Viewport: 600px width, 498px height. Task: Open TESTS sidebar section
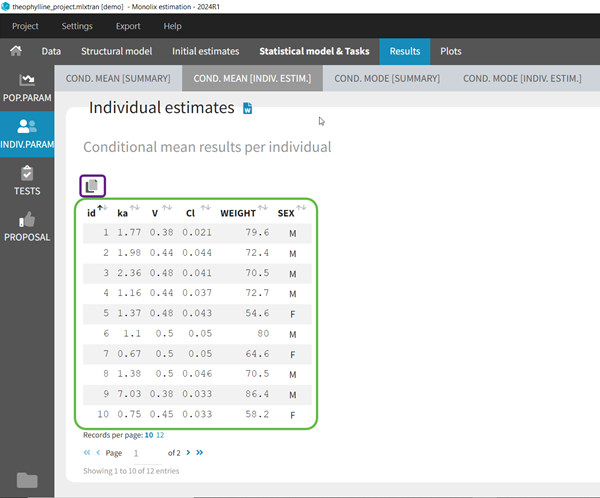[27, 181]
